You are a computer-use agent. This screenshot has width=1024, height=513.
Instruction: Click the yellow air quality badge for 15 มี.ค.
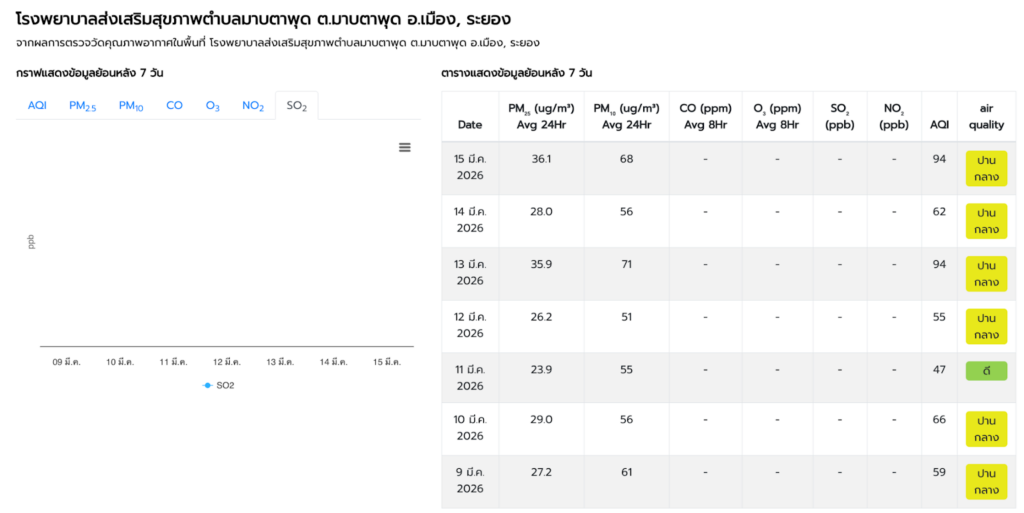986,168
